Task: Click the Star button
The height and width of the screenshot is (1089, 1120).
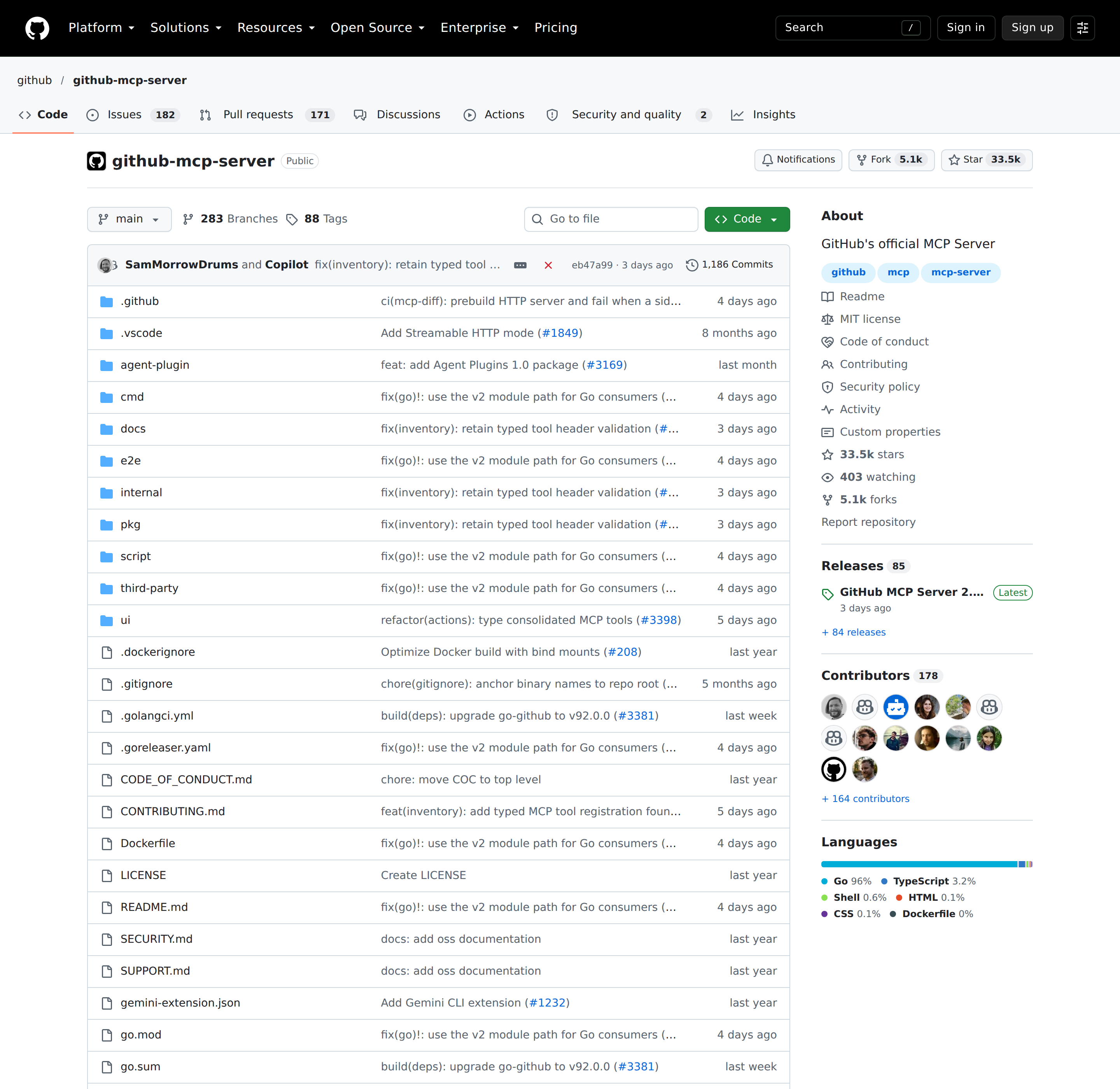Action: pyautogui.click(x=986, y=159)
